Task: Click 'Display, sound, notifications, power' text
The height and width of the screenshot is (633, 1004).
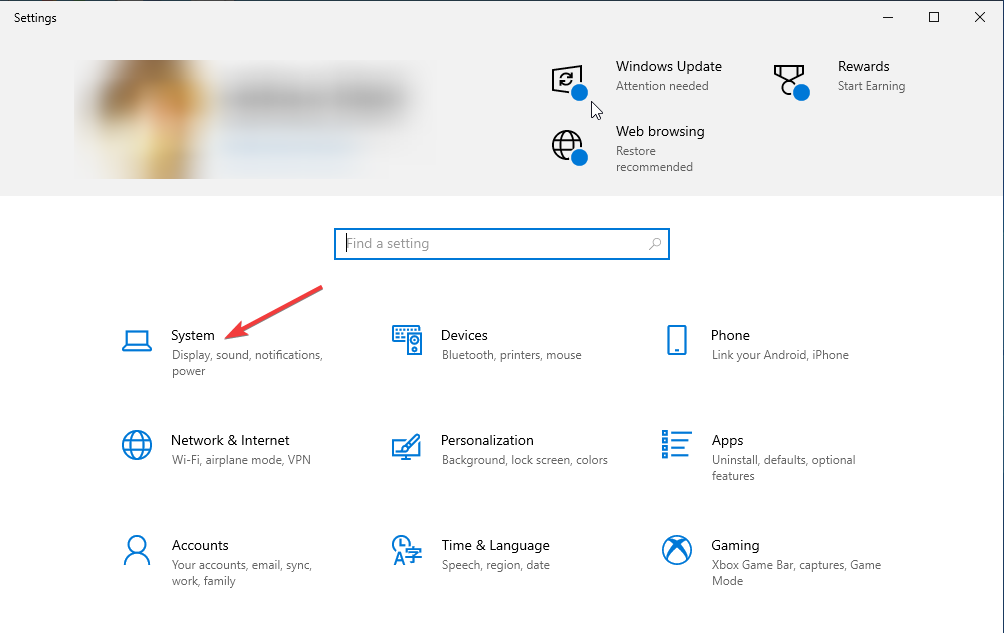Action: [x=247, y=363]
